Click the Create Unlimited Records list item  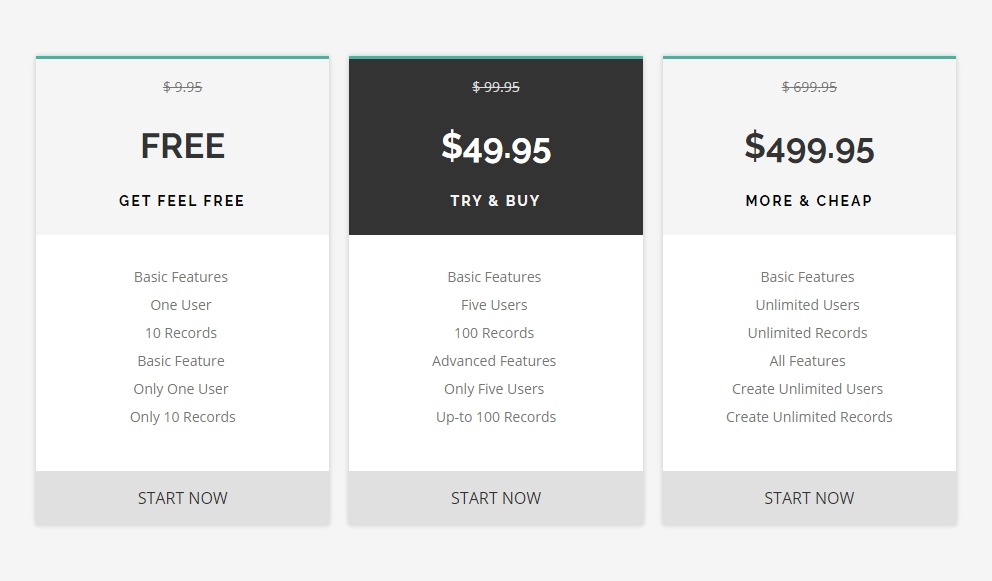point(809,417)
